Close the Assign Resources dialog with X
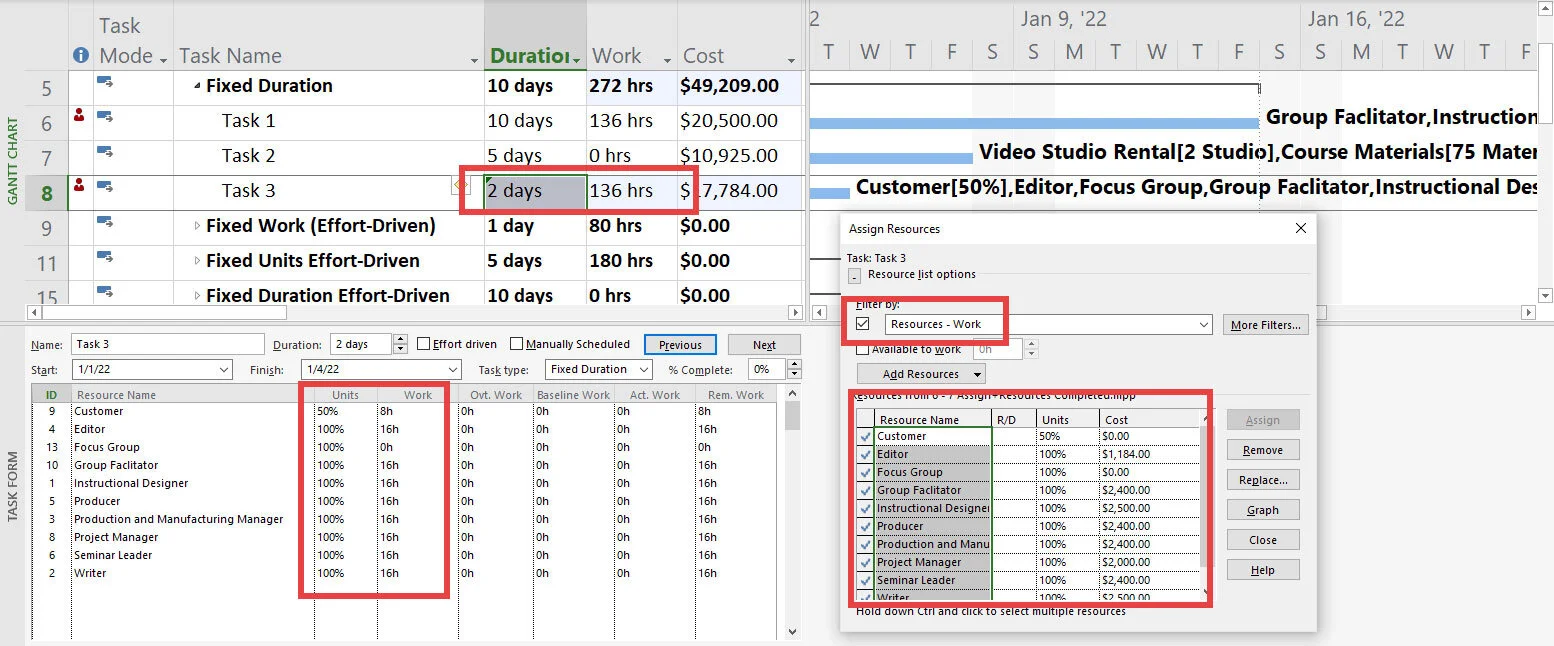The height and width of the screenshot is (646, 1554). pyautogui.click(x=1300, y=228)
